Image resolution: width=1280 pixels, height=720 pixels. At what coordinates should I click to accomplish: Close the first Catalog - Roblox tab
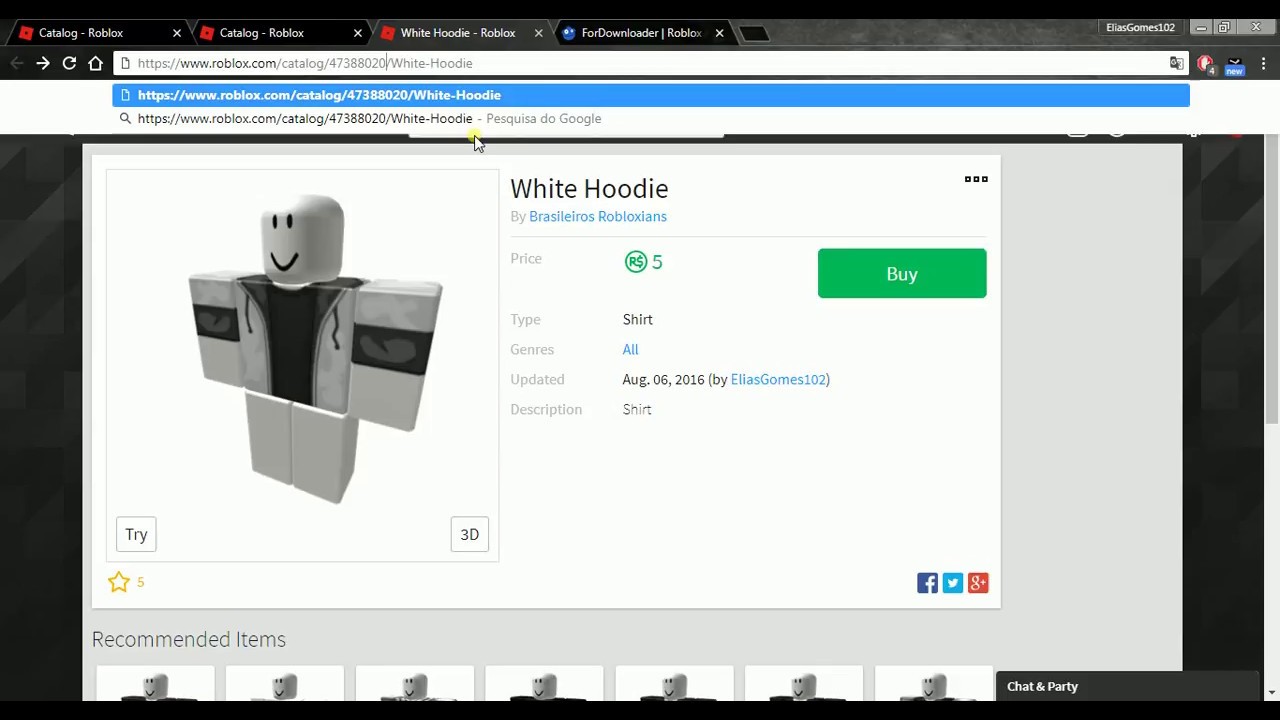coord(177,33)
